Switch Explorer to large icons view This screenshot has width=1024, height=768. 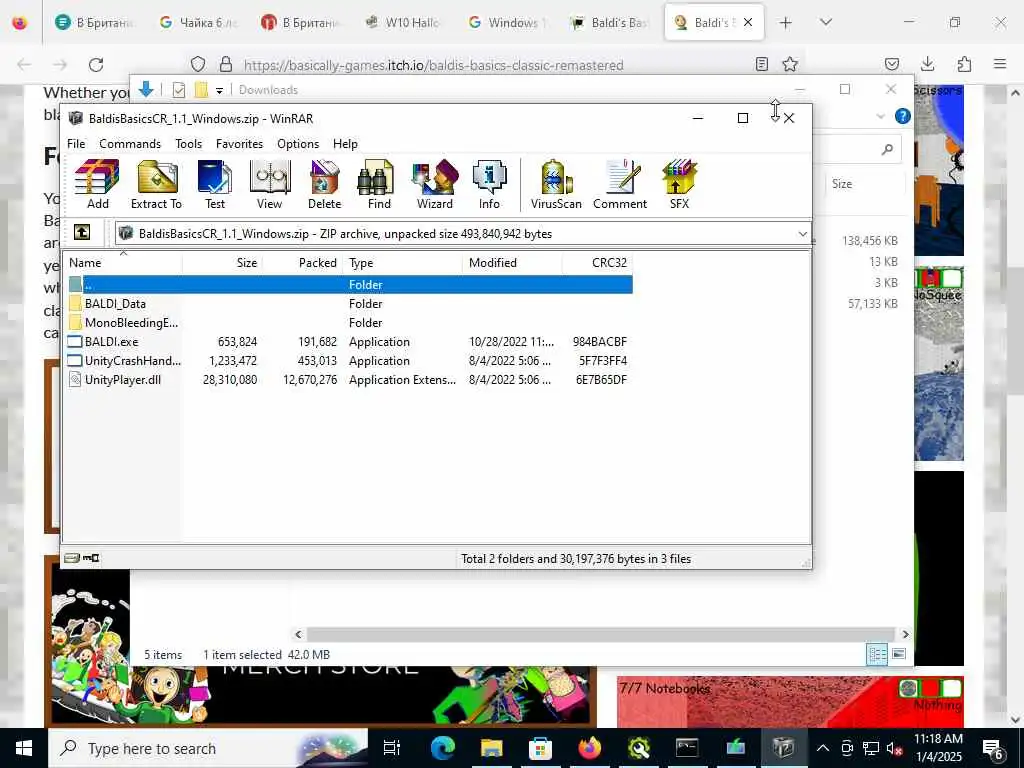(x=899, y=654)
